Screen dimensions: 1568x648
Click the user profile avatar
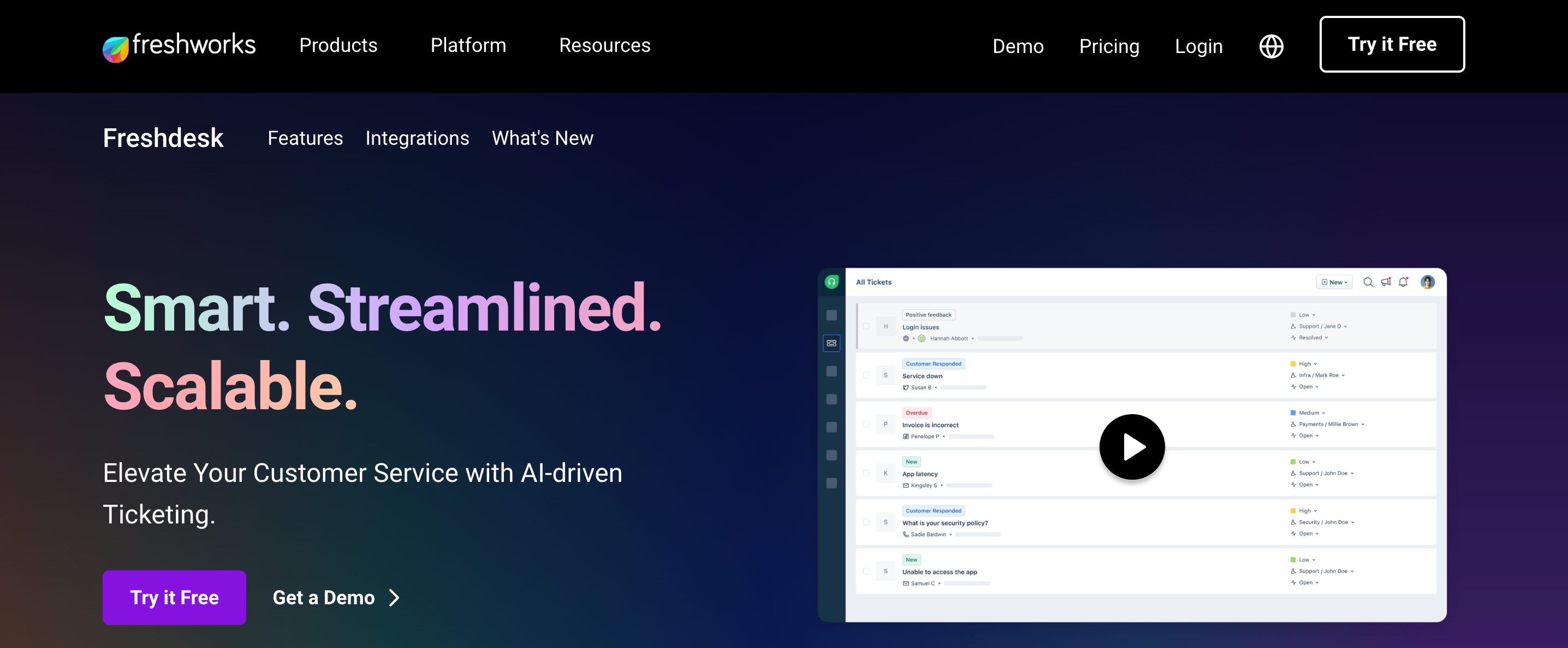(1427, 282)
